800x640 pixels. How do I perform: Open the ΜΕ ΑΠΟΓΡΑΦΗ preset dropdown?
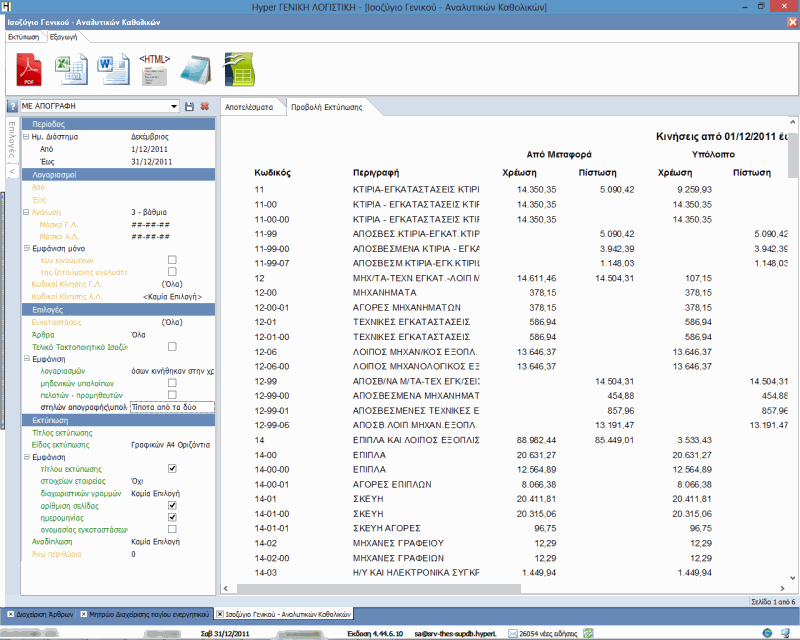[174, 105]
